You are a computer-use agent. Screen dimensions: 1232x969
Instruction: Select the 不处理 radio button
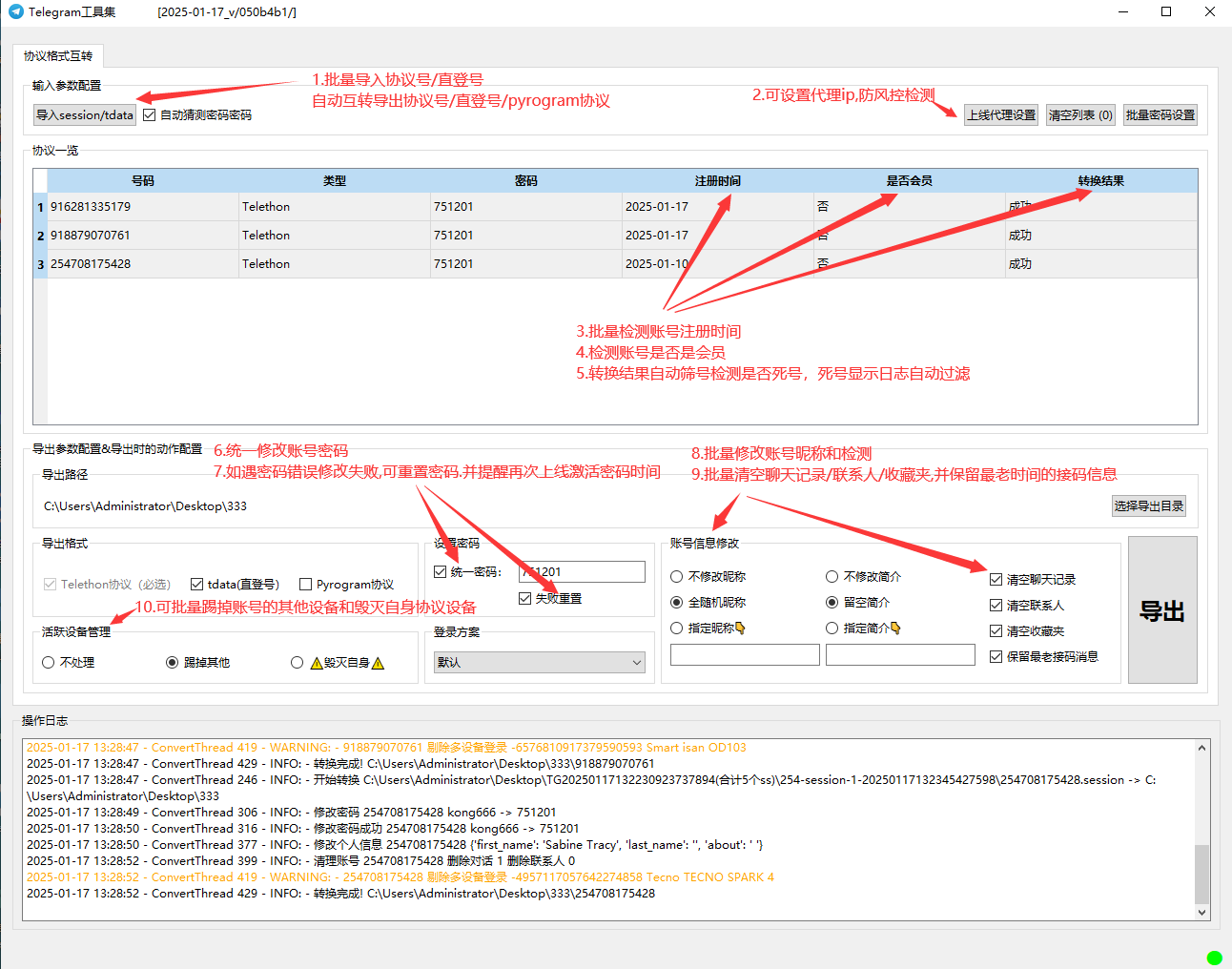click(69, 663)
